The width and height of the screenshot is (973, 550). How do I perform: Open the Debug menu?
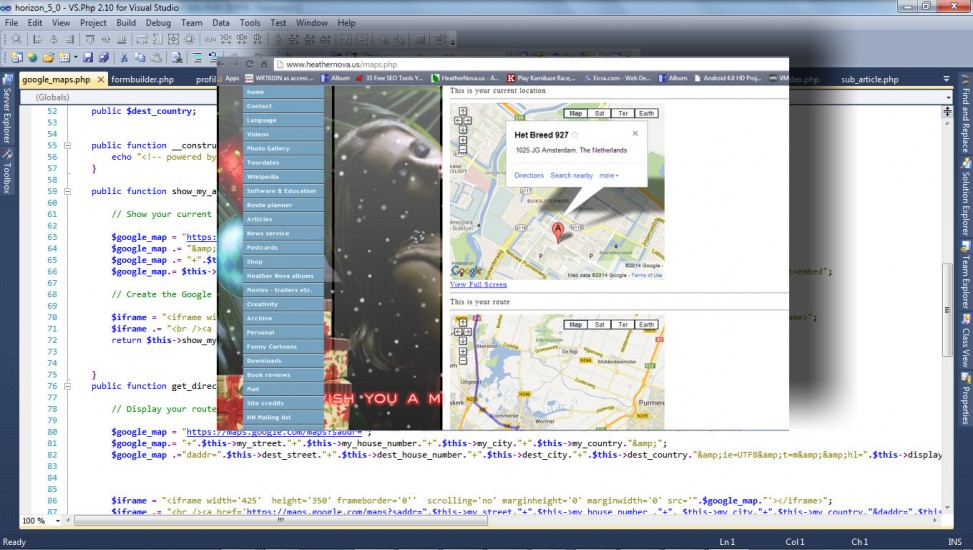coord(157,22)
